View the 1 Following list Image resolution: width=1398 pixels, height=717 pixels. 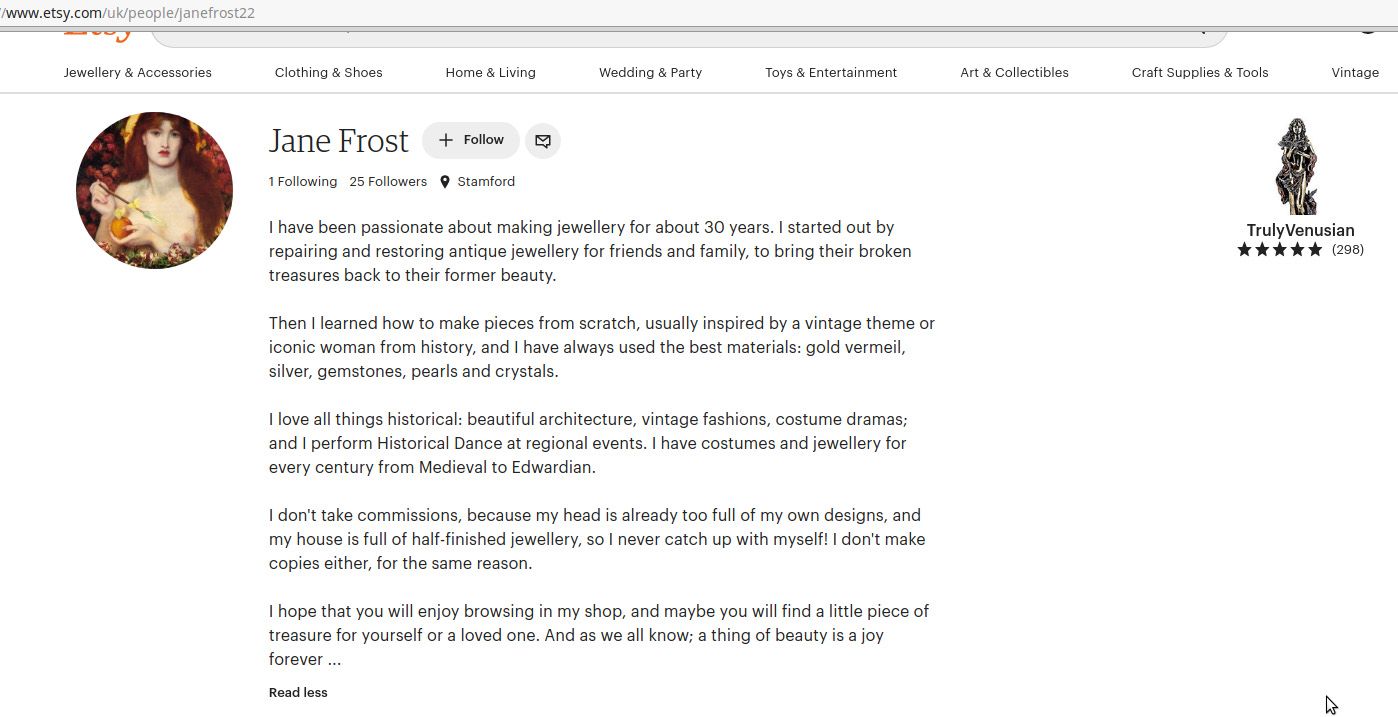(303, 182)
